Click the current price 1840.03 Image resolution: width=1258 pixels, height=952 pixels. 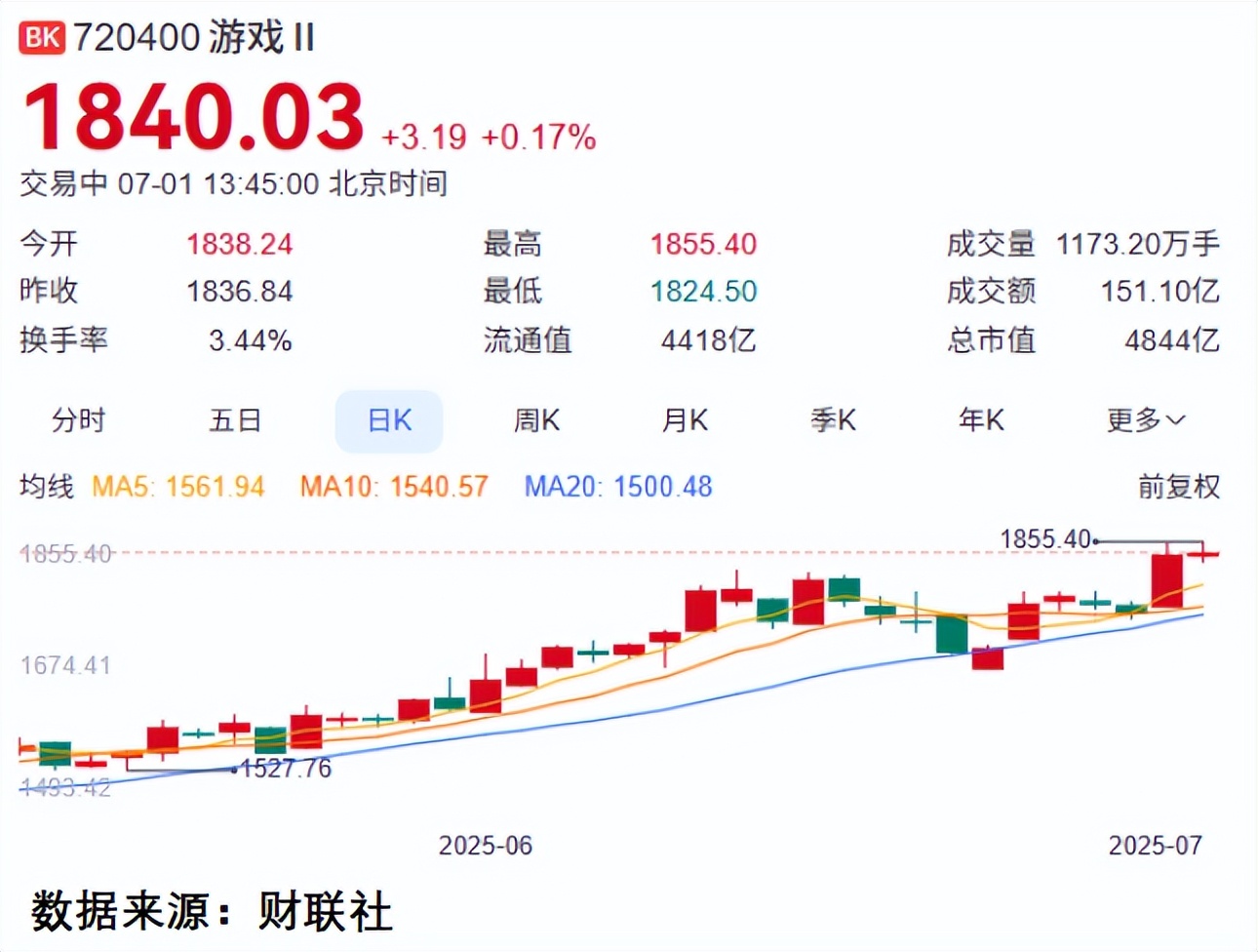coord(193,117)
